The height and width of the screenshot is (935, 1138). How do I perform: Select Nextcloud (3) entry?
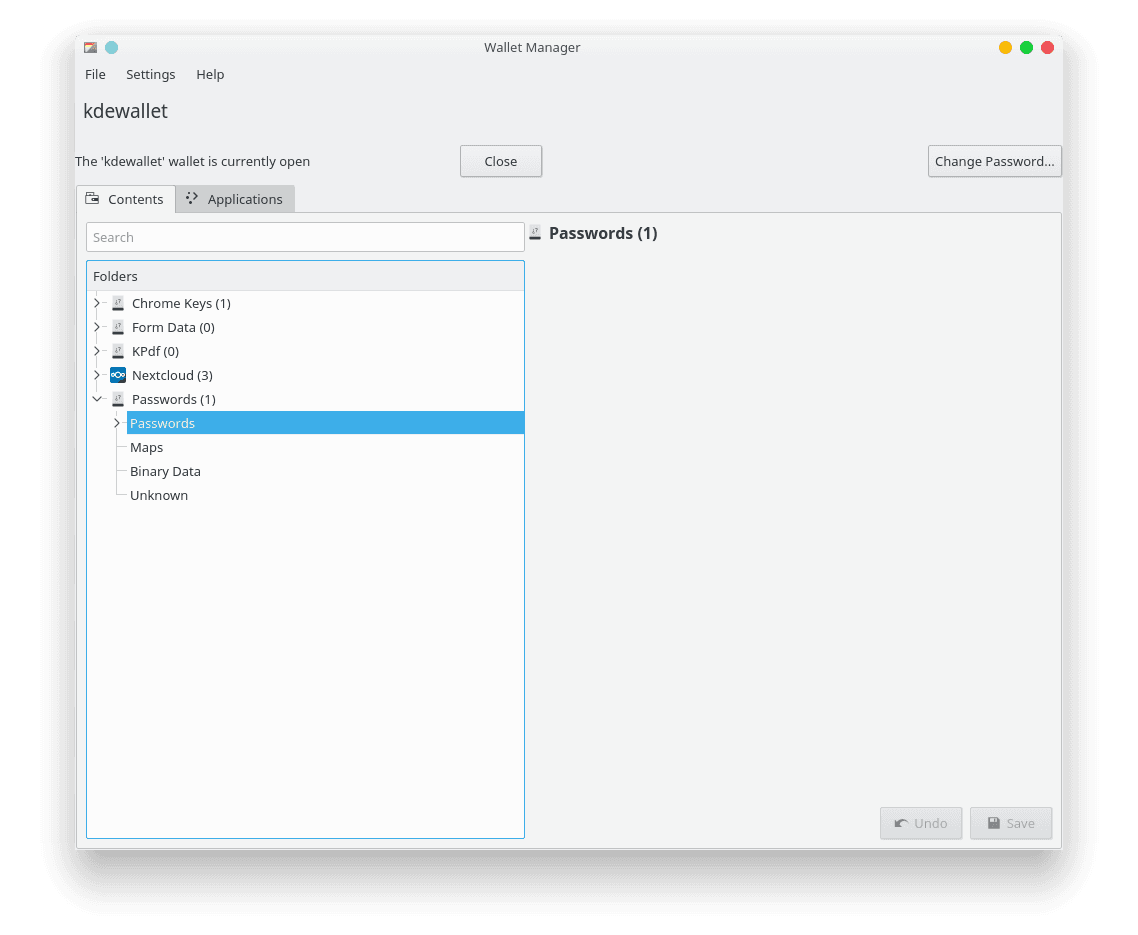[x=172, y=375]
